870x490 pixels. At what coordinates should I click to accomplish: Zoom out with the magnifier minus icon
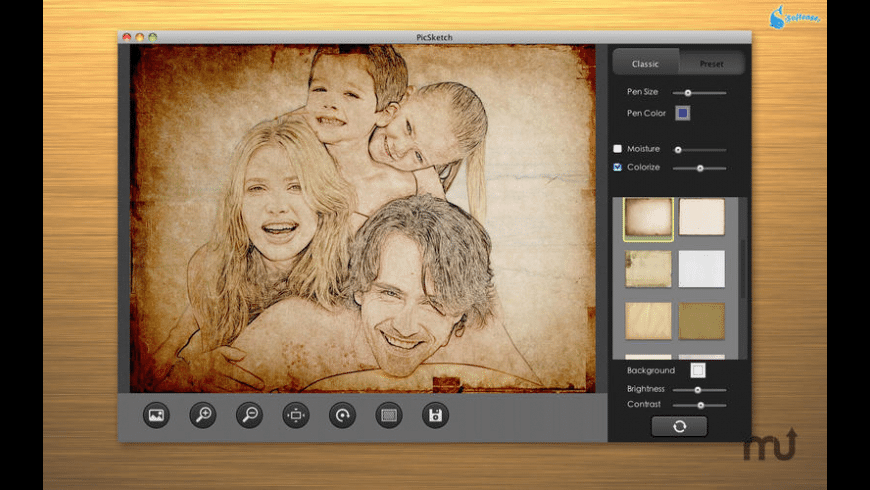[x=249, y=415]
